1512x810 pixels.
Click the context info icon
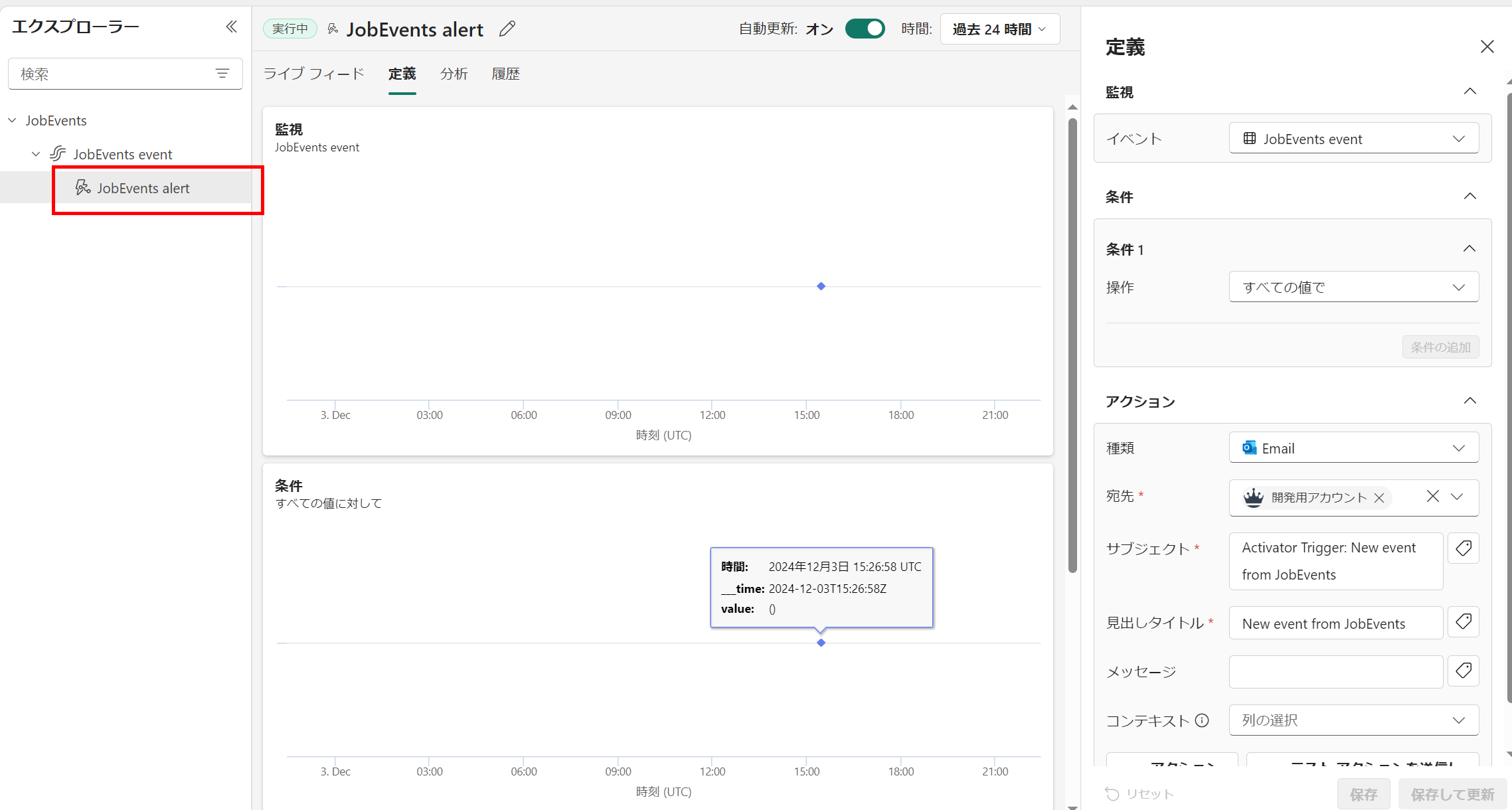tap(1202, 720)
